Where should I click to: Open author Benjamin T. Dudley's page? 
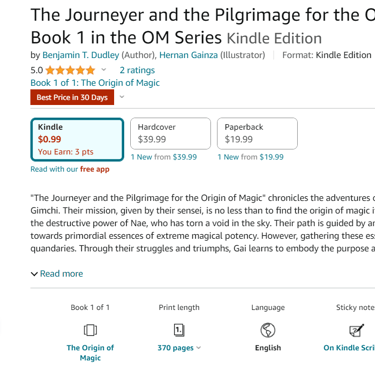pos(81,55)
